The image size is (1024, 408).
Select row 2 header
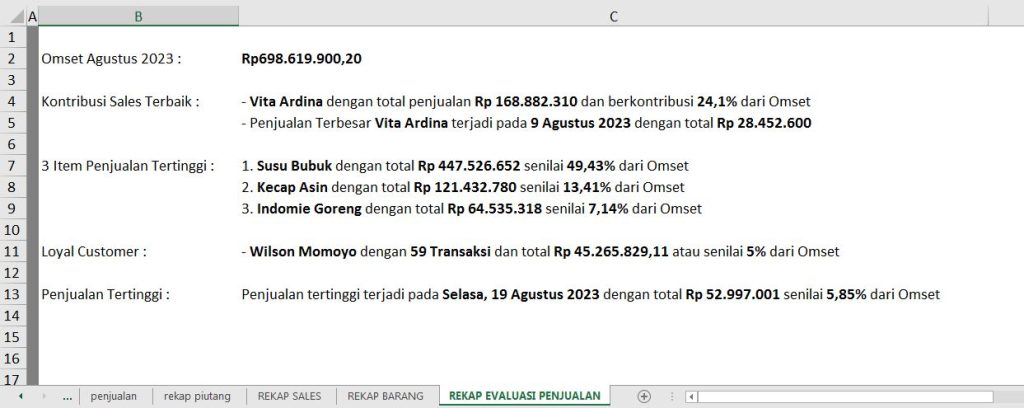pyautogui.click(x=13, y=59)
